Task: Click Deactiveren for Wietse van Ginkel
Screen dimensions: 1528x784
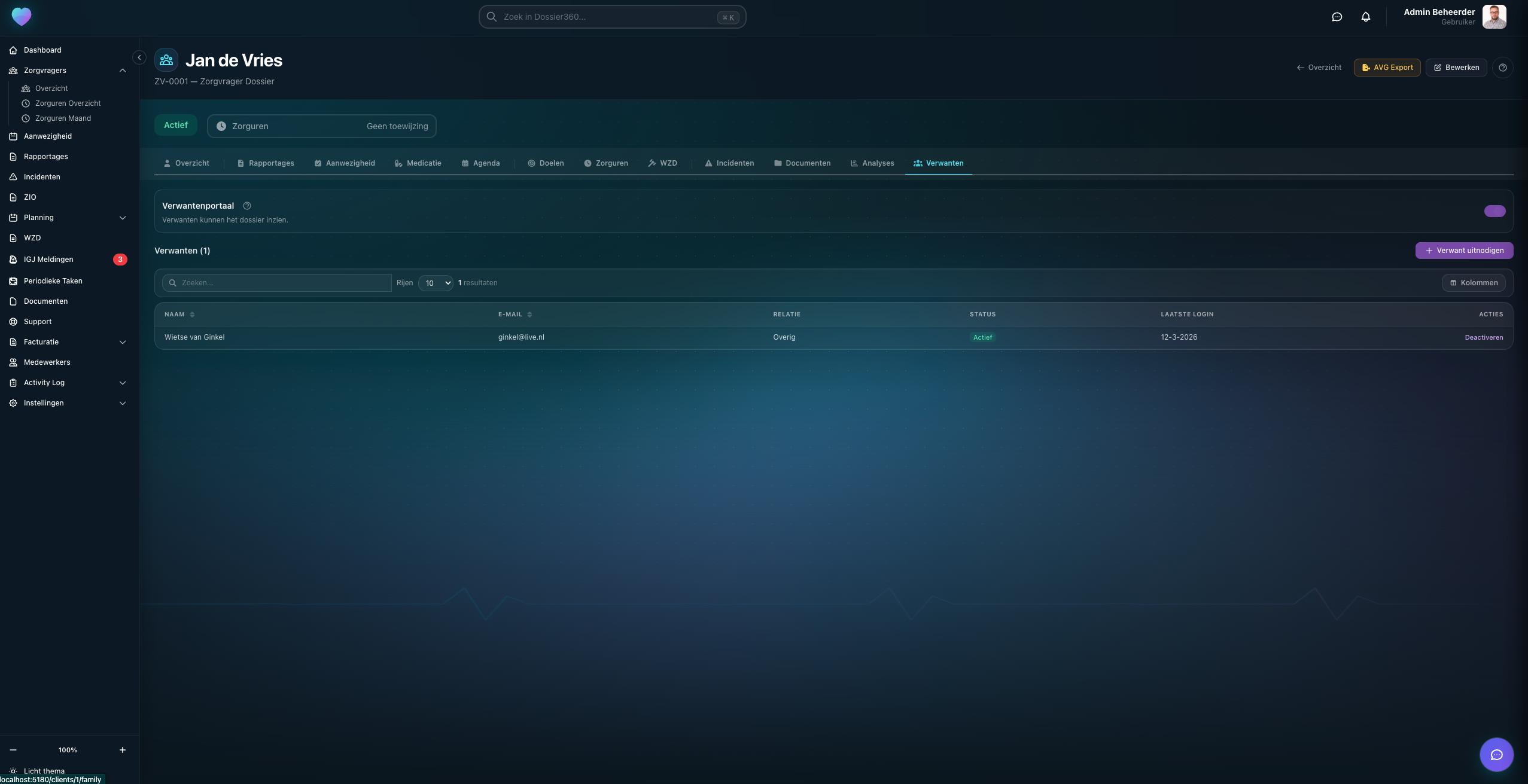Action: (x=1484, y=337)
